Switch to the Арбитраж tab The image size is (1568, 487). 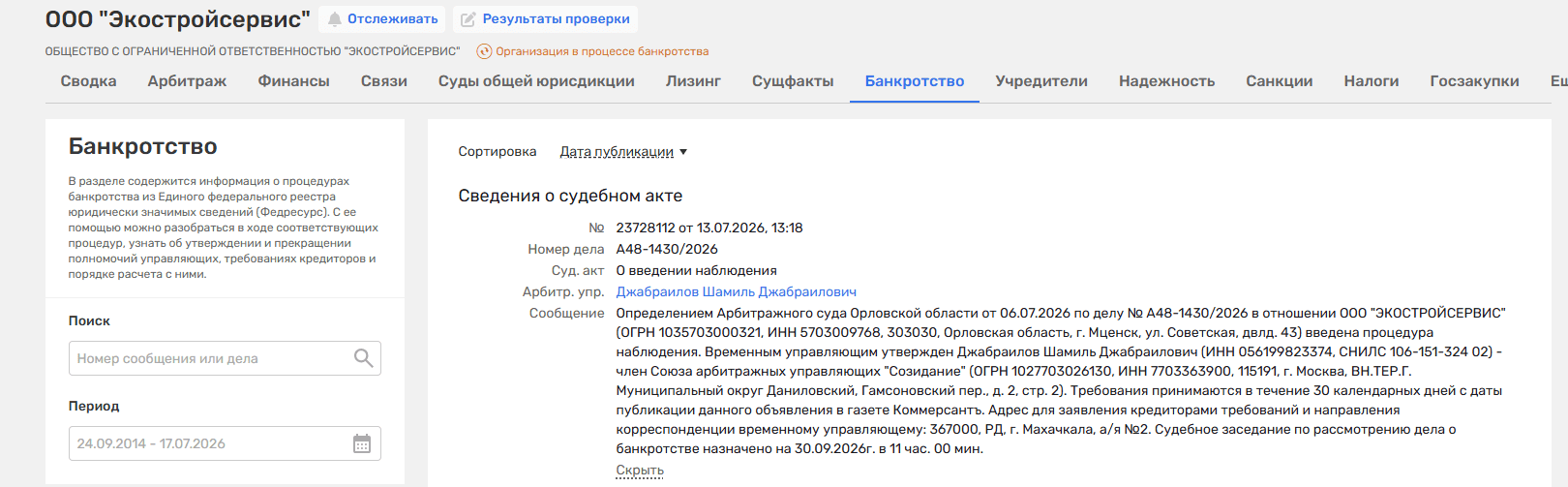187,81
